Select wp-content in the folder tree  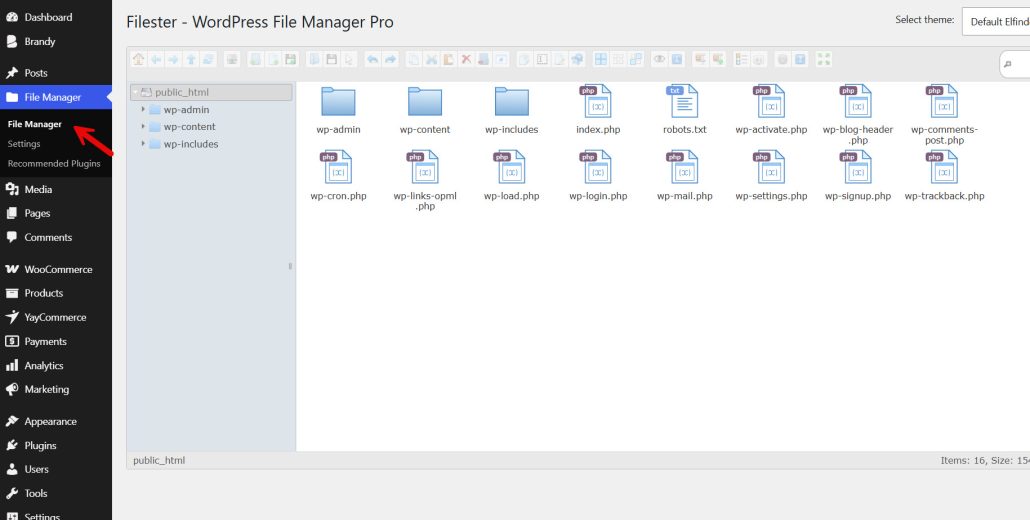189,127
